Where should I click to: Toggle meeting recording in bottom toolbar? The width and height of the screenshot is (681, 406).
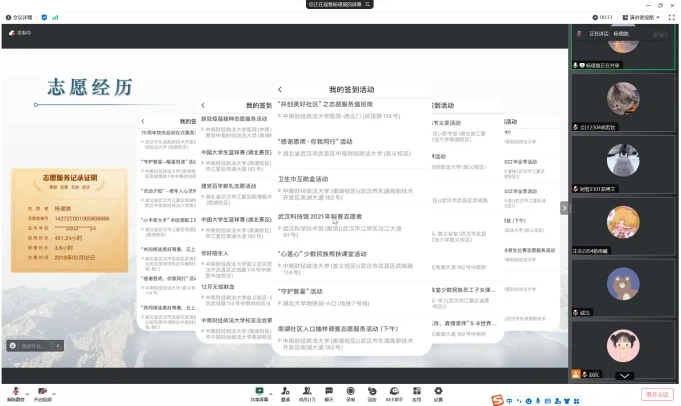pos(350,390)
